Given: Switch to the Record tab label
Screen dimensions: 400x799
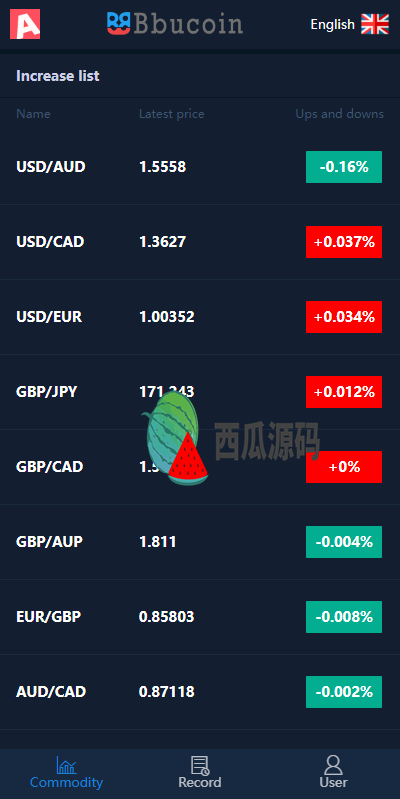Looking at the screenshot, I should 200,782.
